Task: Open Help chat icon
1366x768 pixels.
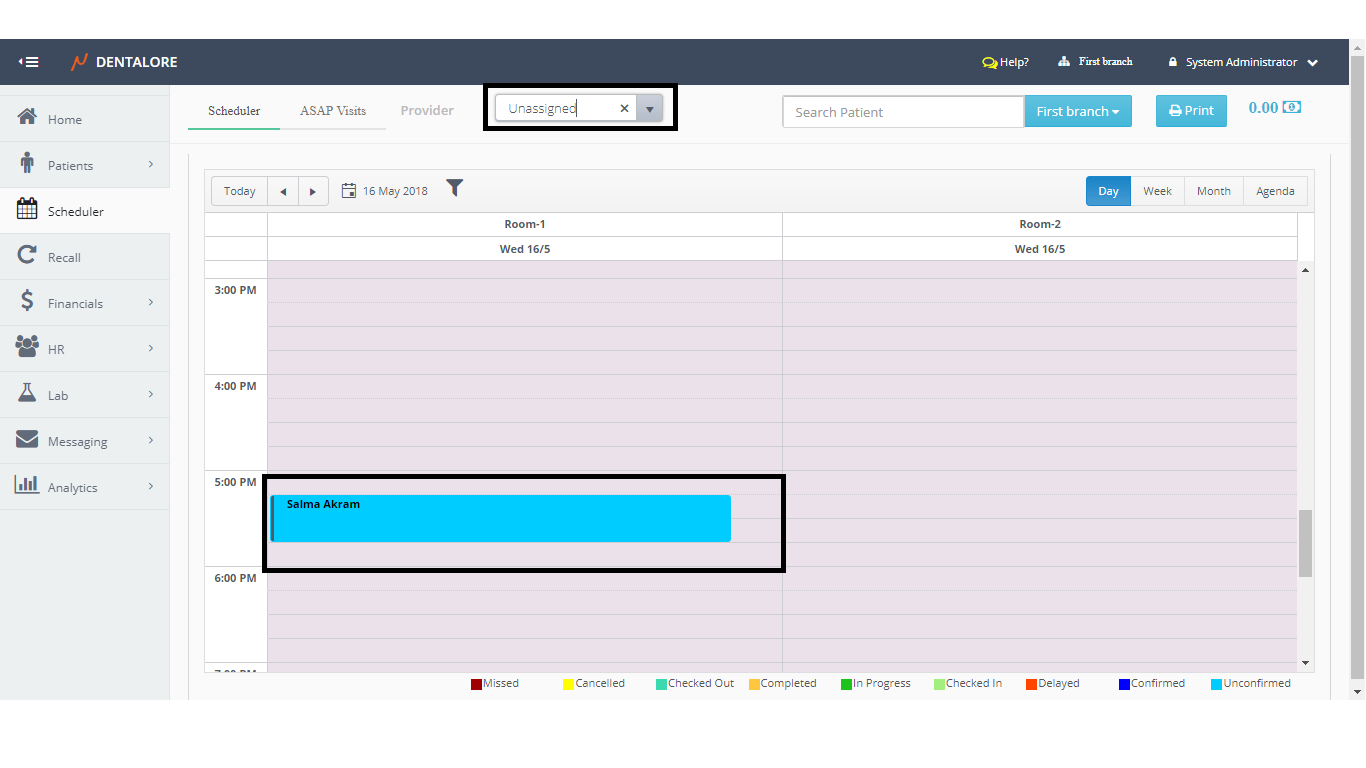Action: click(x=990, y=63)
